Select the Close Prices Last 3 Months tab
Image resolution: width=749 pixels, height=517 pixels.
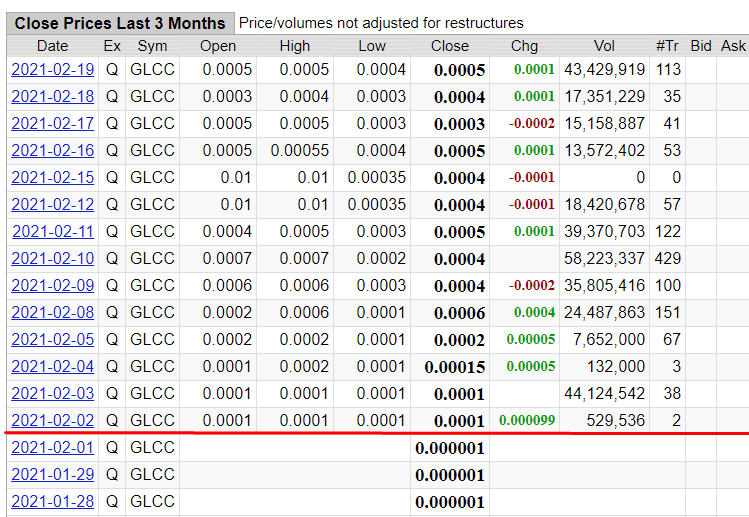119,23
